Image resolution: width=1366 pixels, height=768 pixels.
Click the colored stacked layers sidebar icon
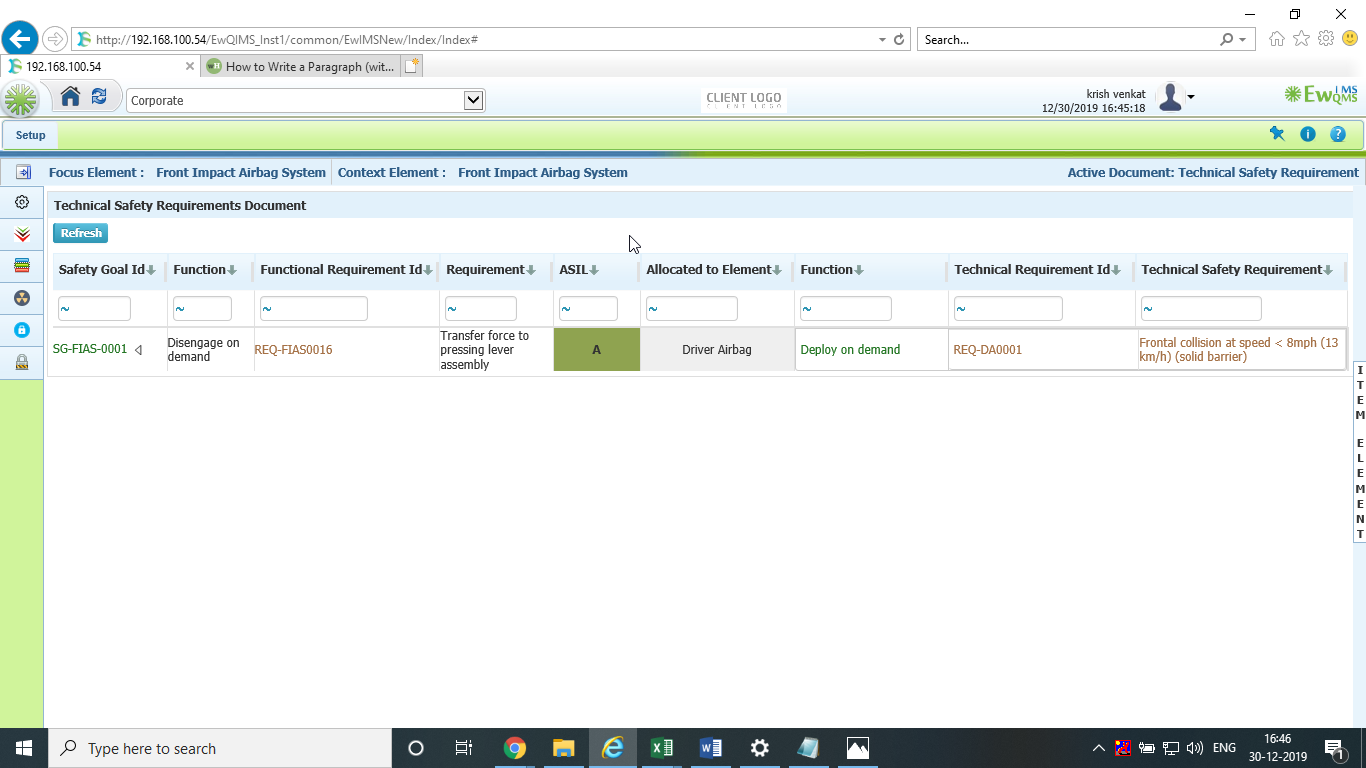point(22,266)
